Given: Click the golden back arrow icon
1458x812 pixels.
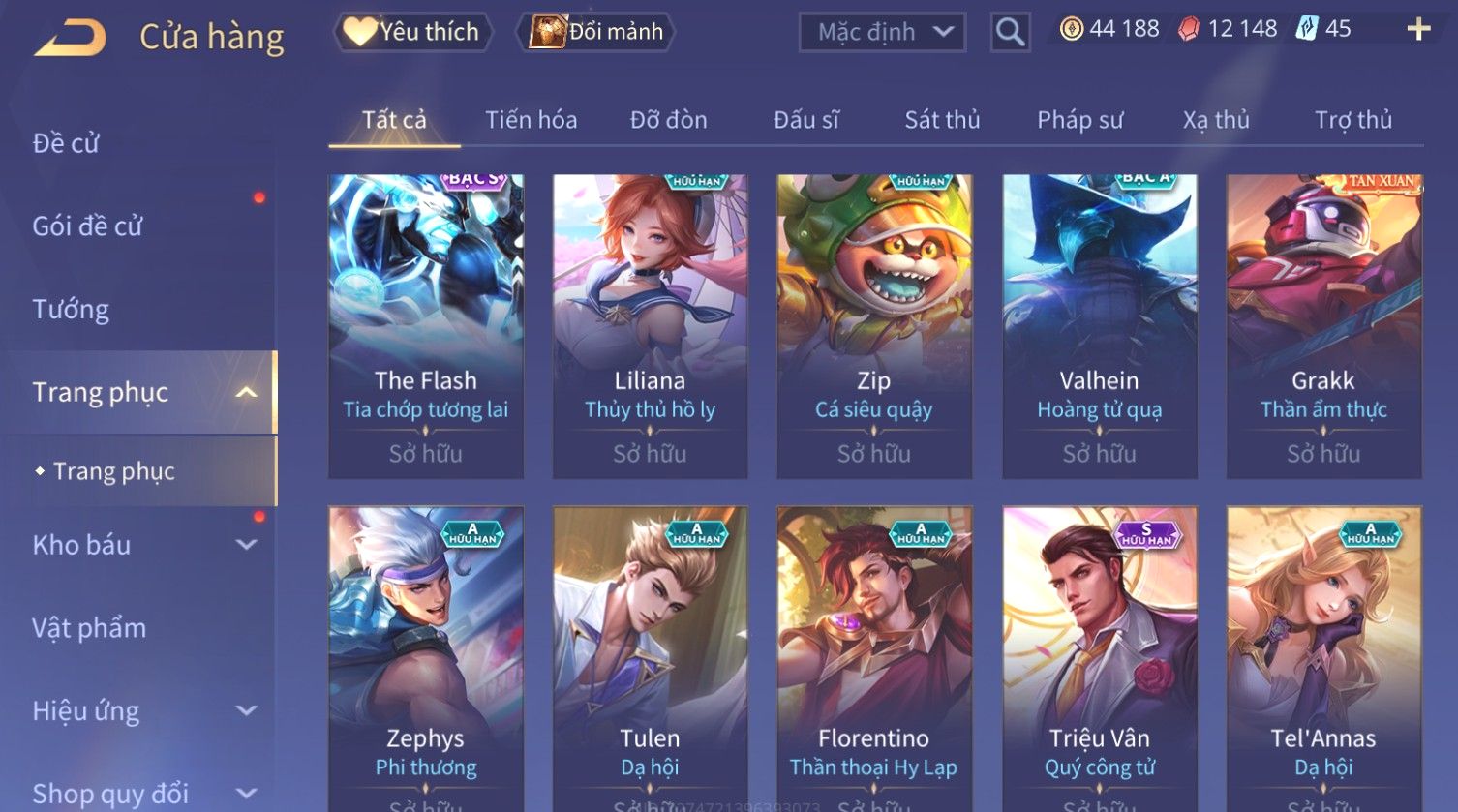Looking at the screenshot, I should click(x=70, y=38).
